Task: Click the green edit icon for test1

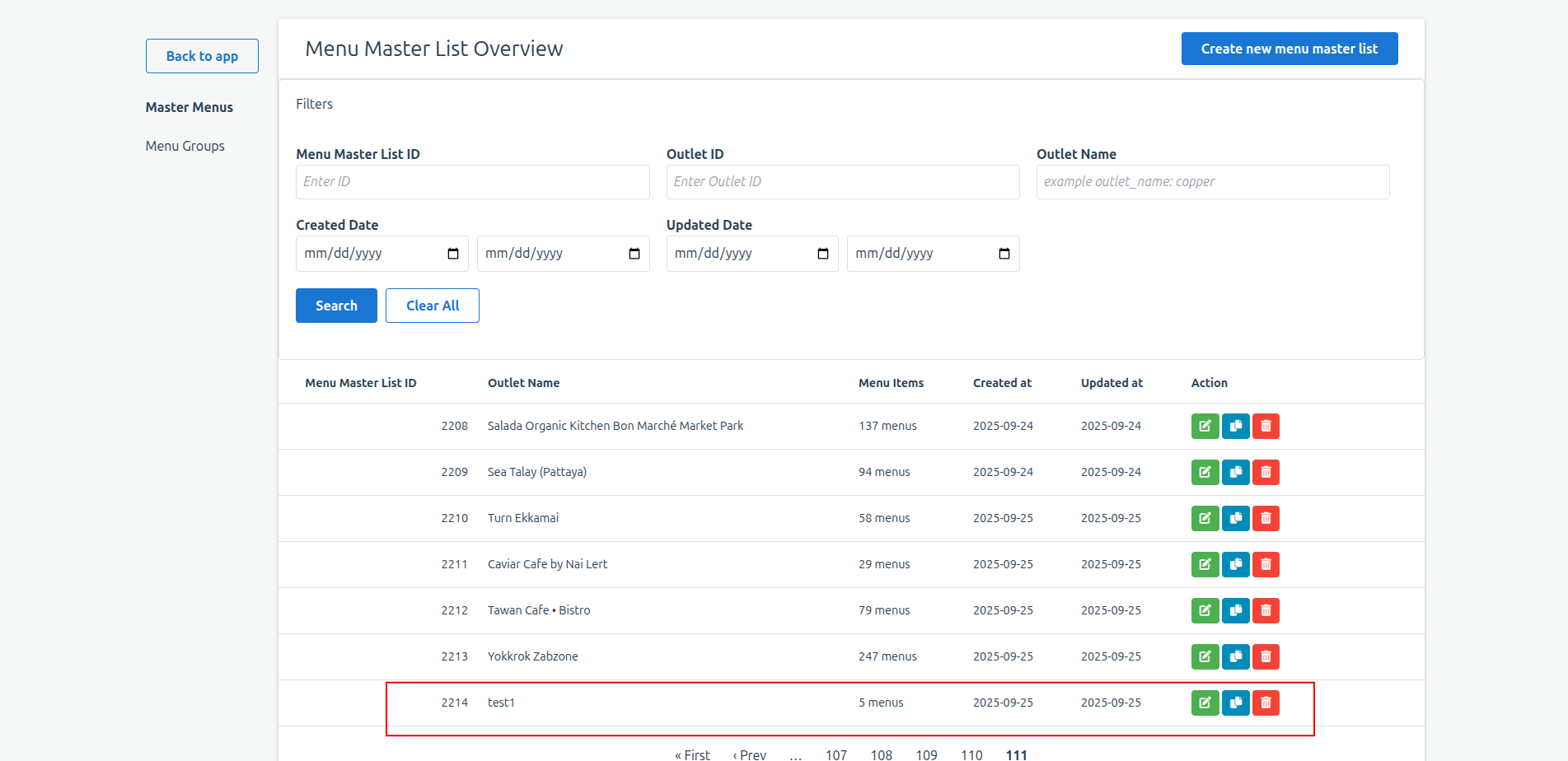Action: [1205, 703]
